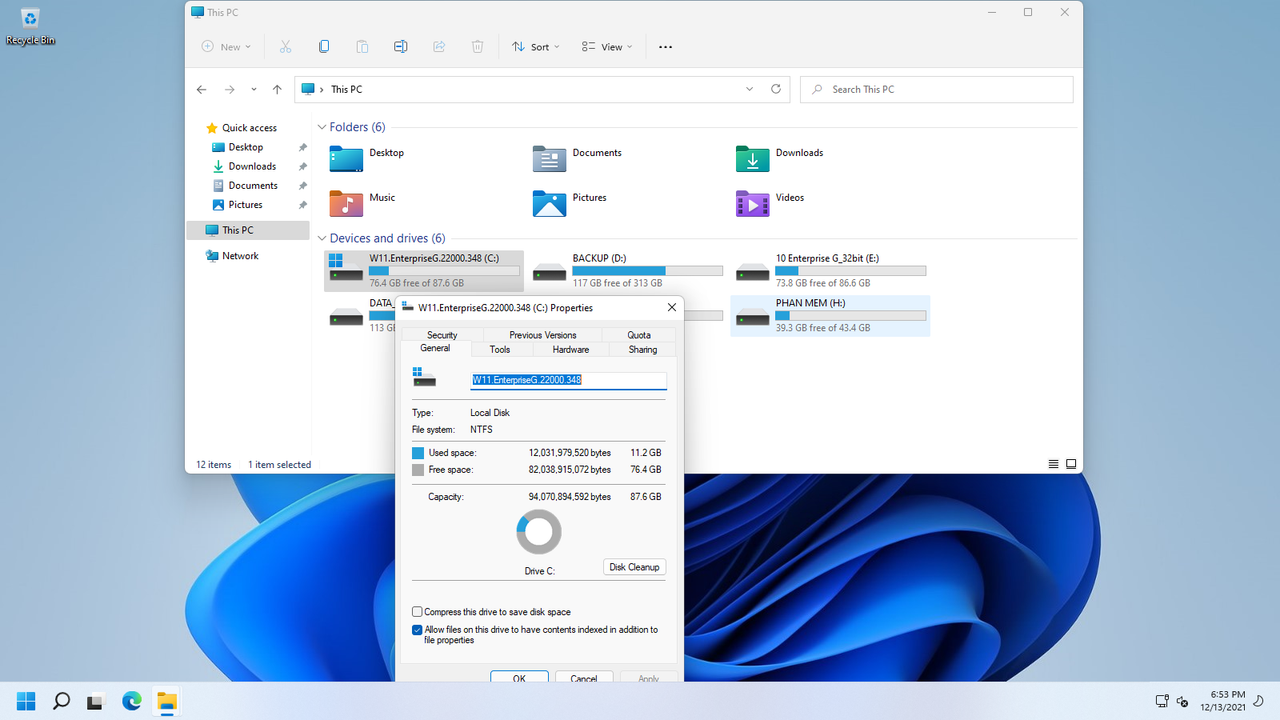
Task: Pin toggle next to Pictures in sidebar
Action: click(302, 204)
